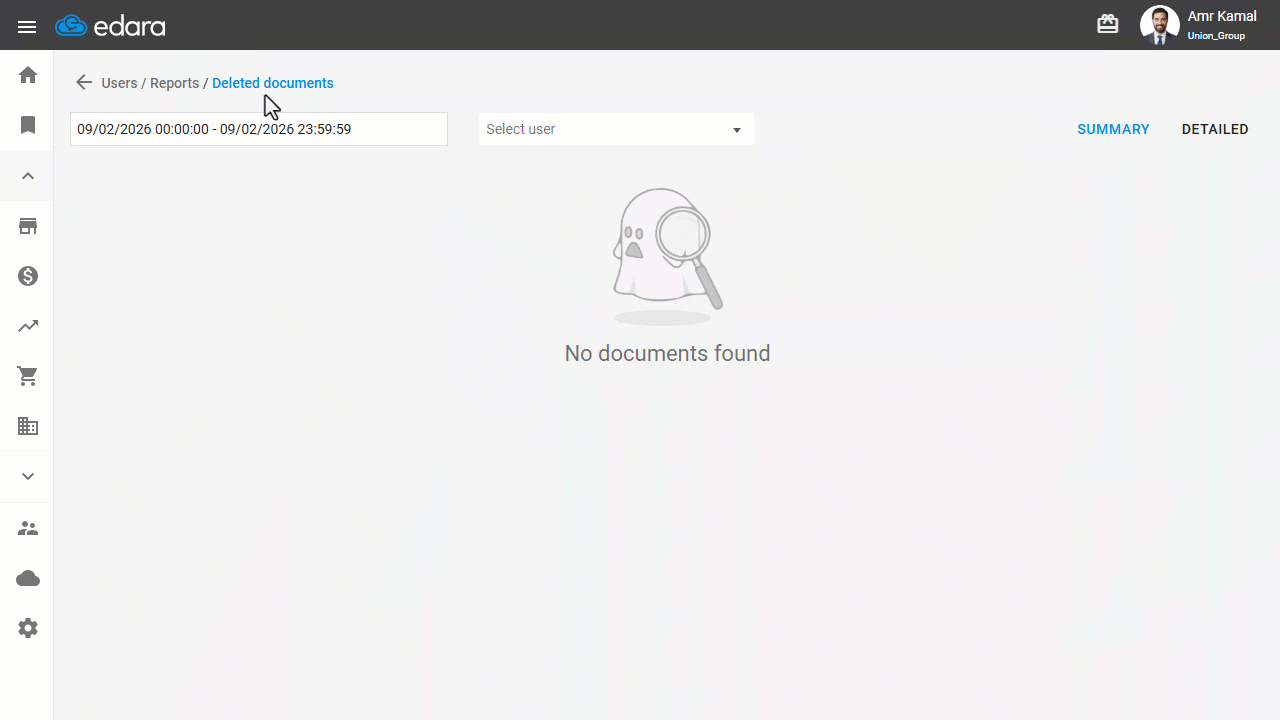Click the Union_Group organization label
Image resolution: width=1280 pixels, height=720 pixels.
pyautogui.click(x=1216, y=36)
